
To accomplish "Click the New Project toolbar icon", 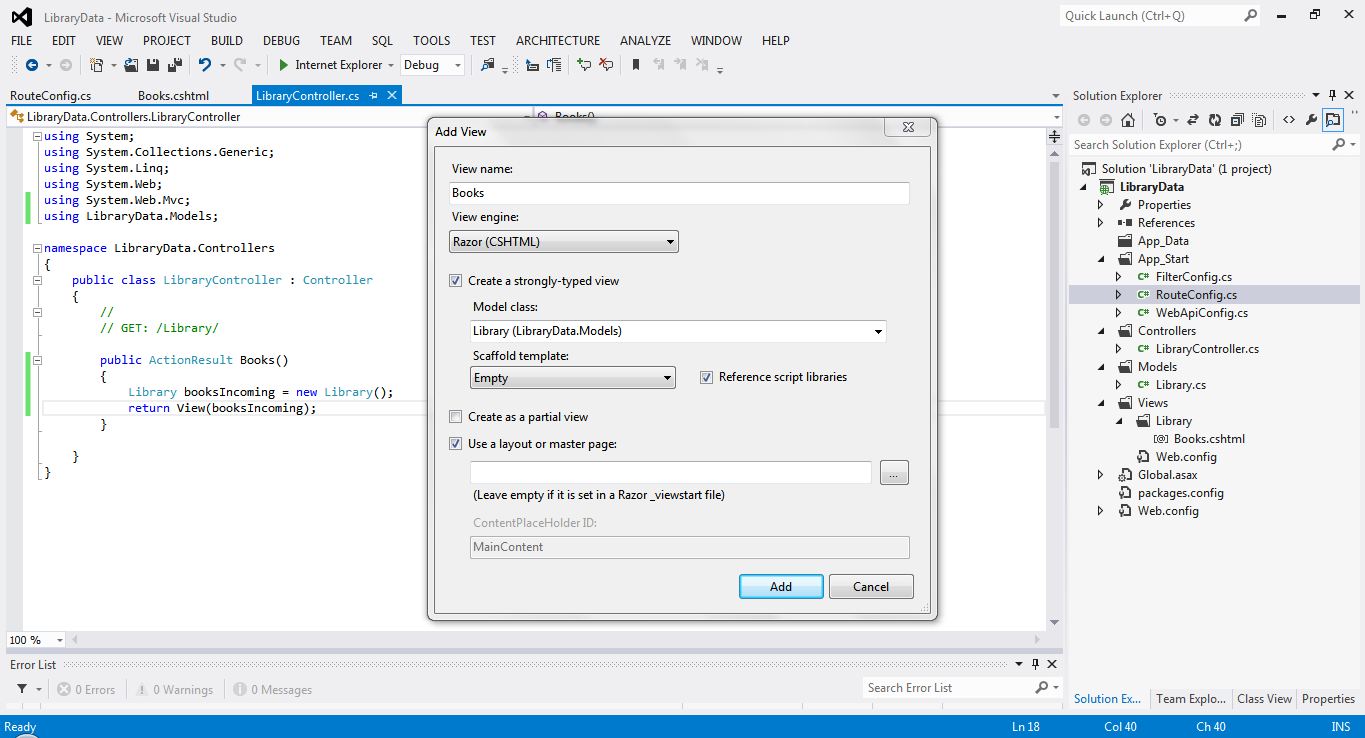I will coord(97,65).
